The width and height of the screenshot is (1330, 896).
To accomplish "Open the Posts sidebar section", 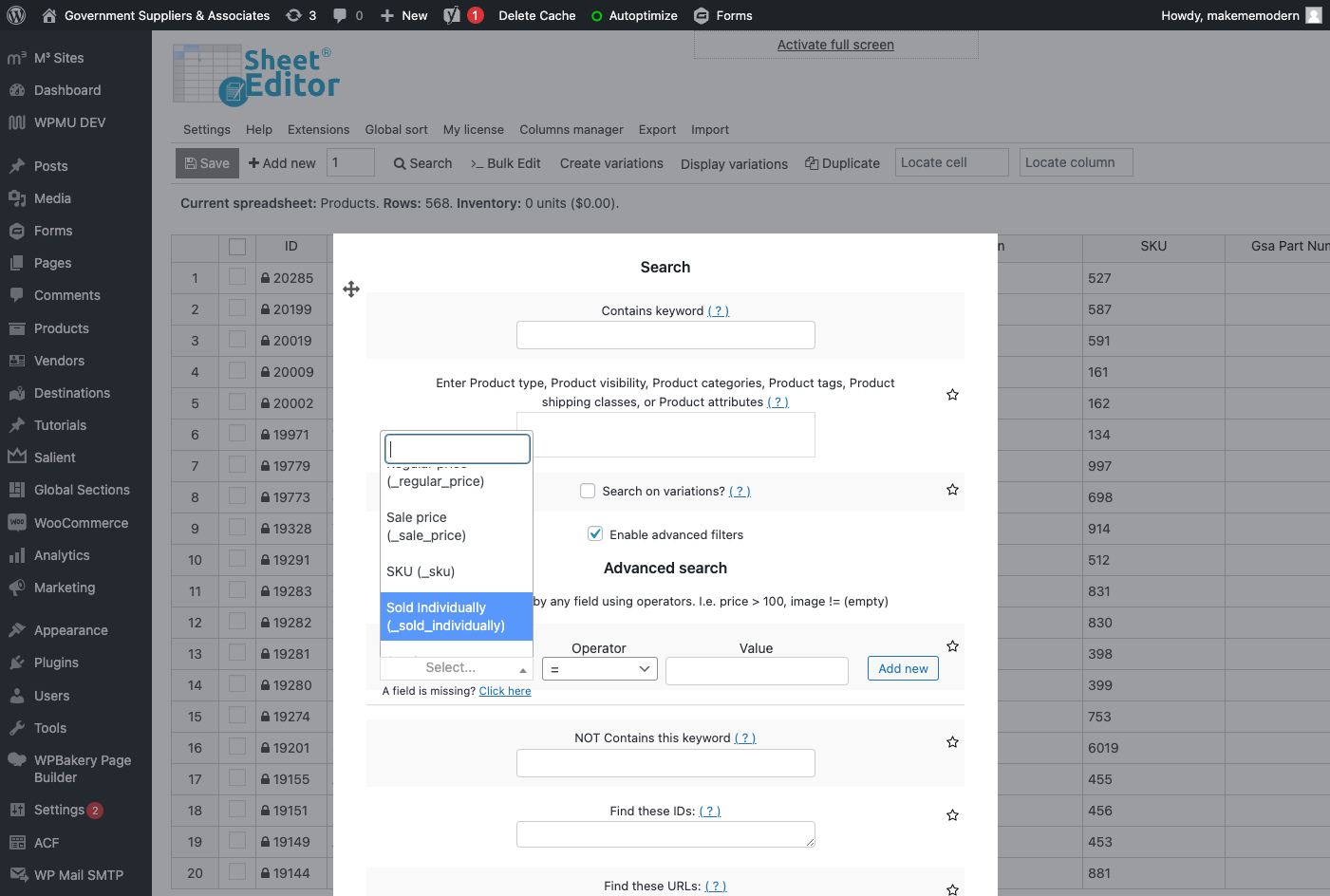I will [x=50, y=166].
